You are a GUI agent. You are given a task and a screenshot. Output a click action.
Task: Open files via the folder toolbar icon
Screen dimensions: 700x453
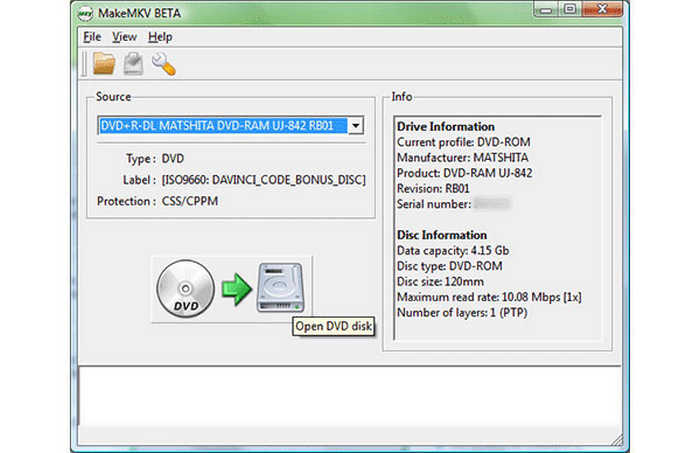104,63
